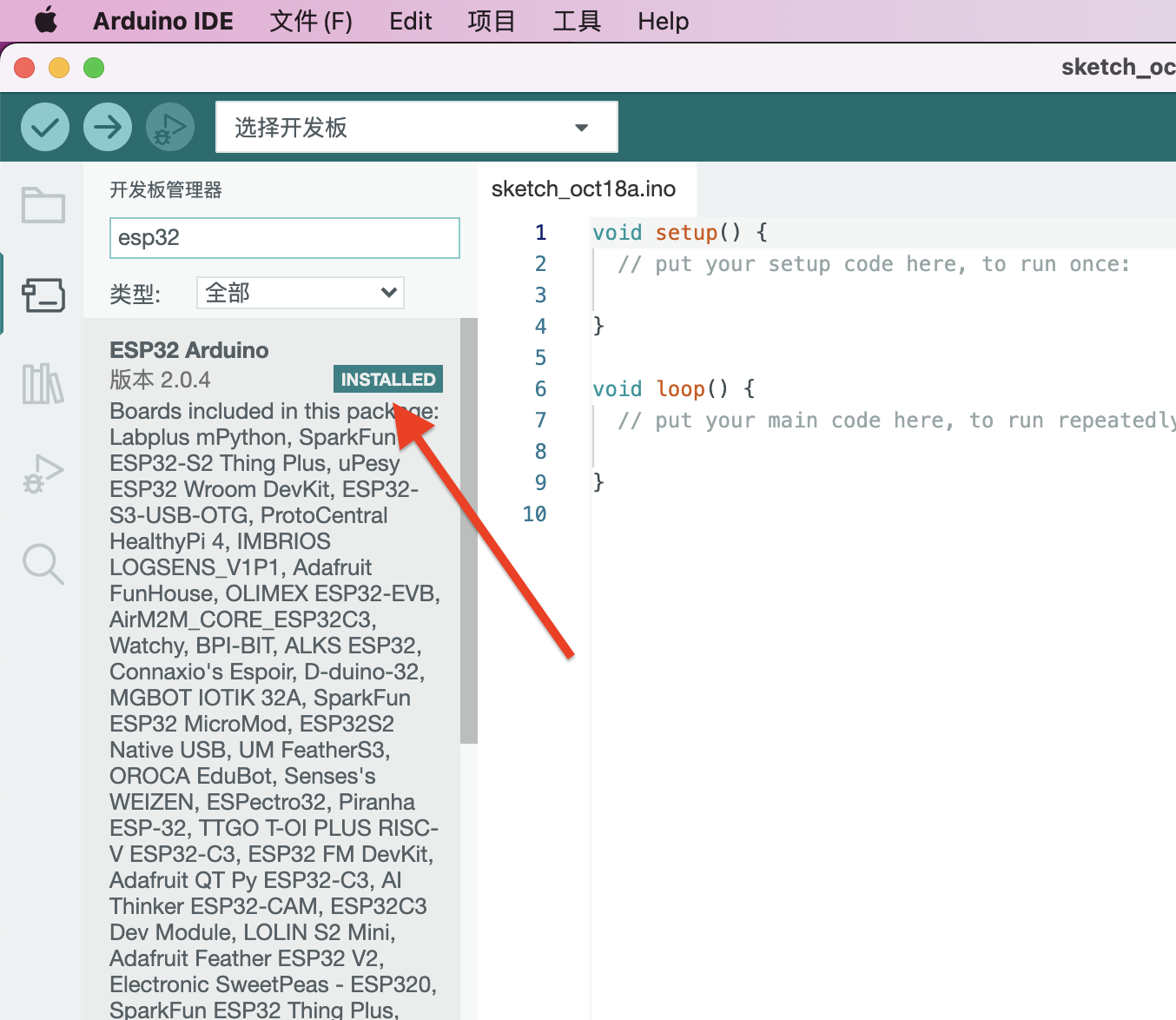Open the Search sidebar icon
Screen dimensions: 1176x1020
(x=43, y=564)
